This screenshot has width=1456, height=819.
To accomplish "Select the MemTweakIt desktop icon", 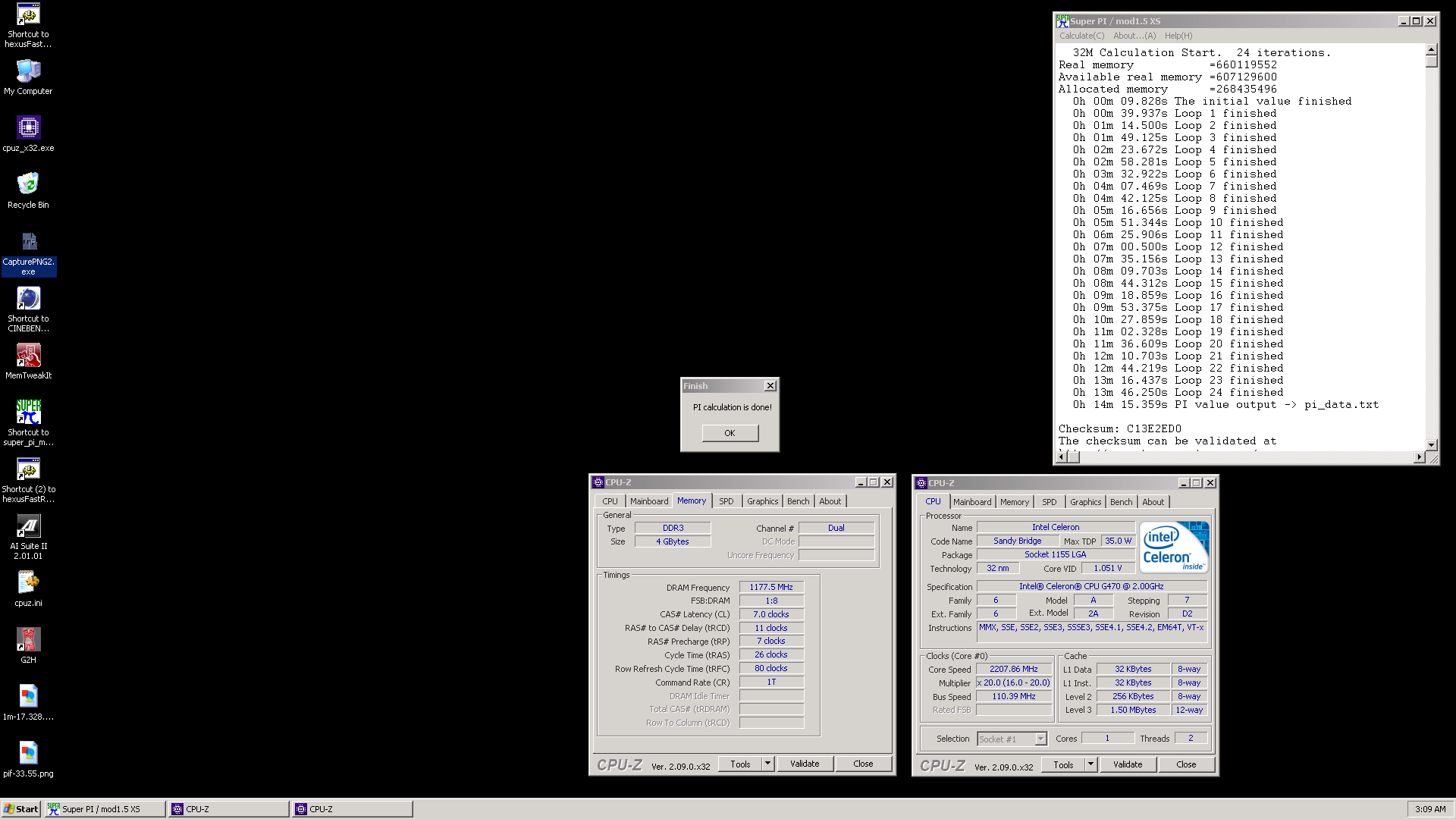I will pos(28,362).
